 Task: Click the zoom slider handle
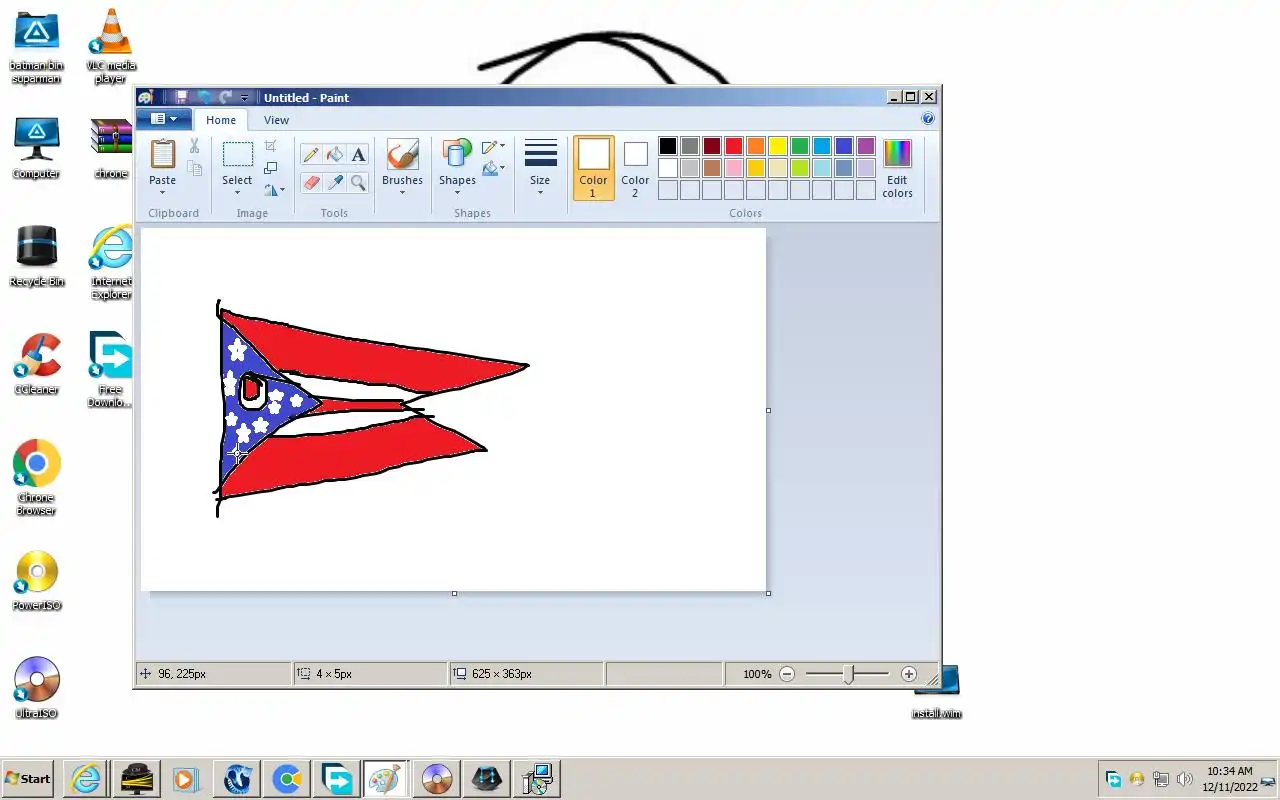coord(848,674)
